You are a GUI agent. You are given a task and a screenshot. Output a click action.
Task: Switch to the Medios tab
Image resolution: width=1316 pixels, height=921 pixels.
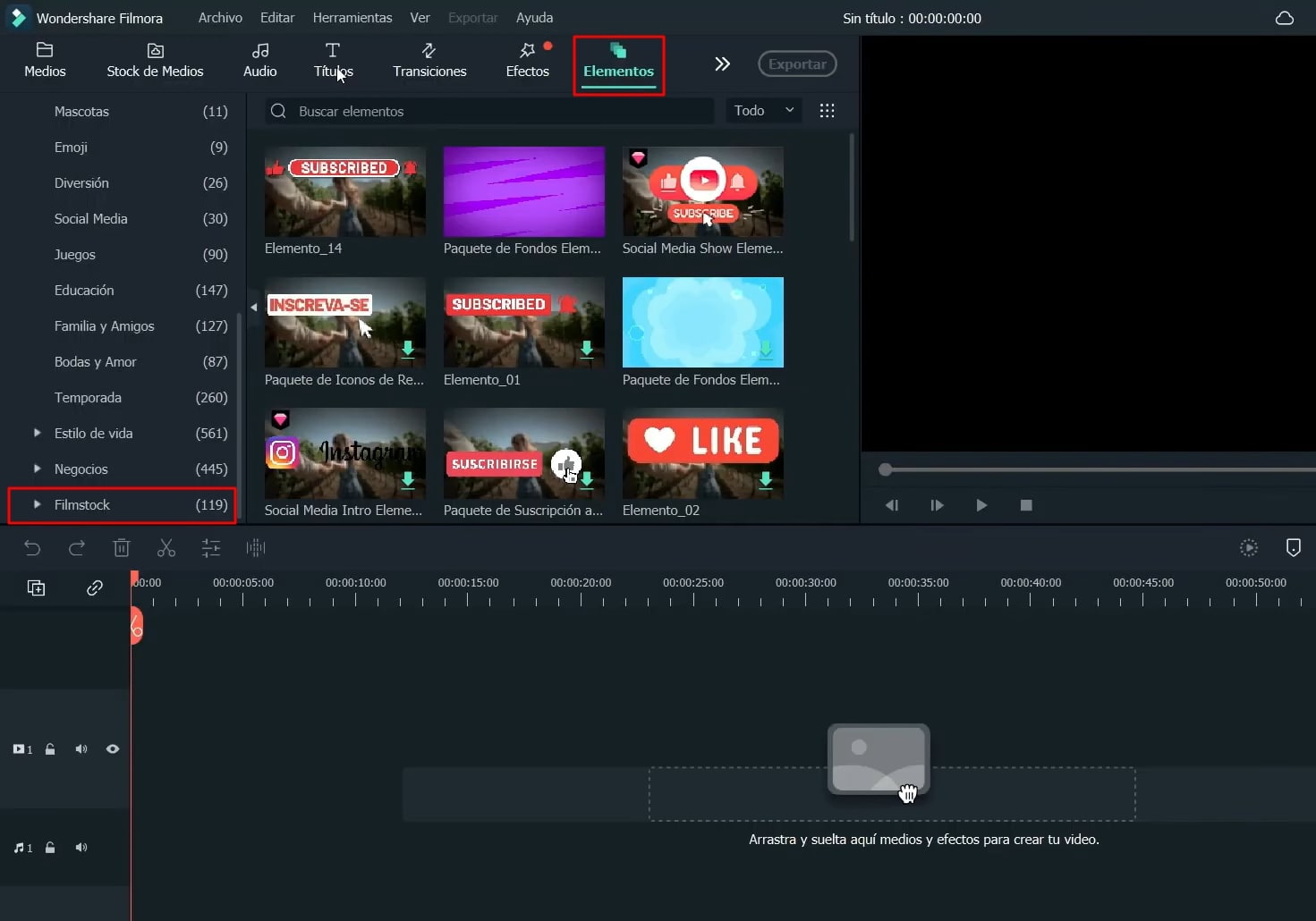(x=45, y=61)
